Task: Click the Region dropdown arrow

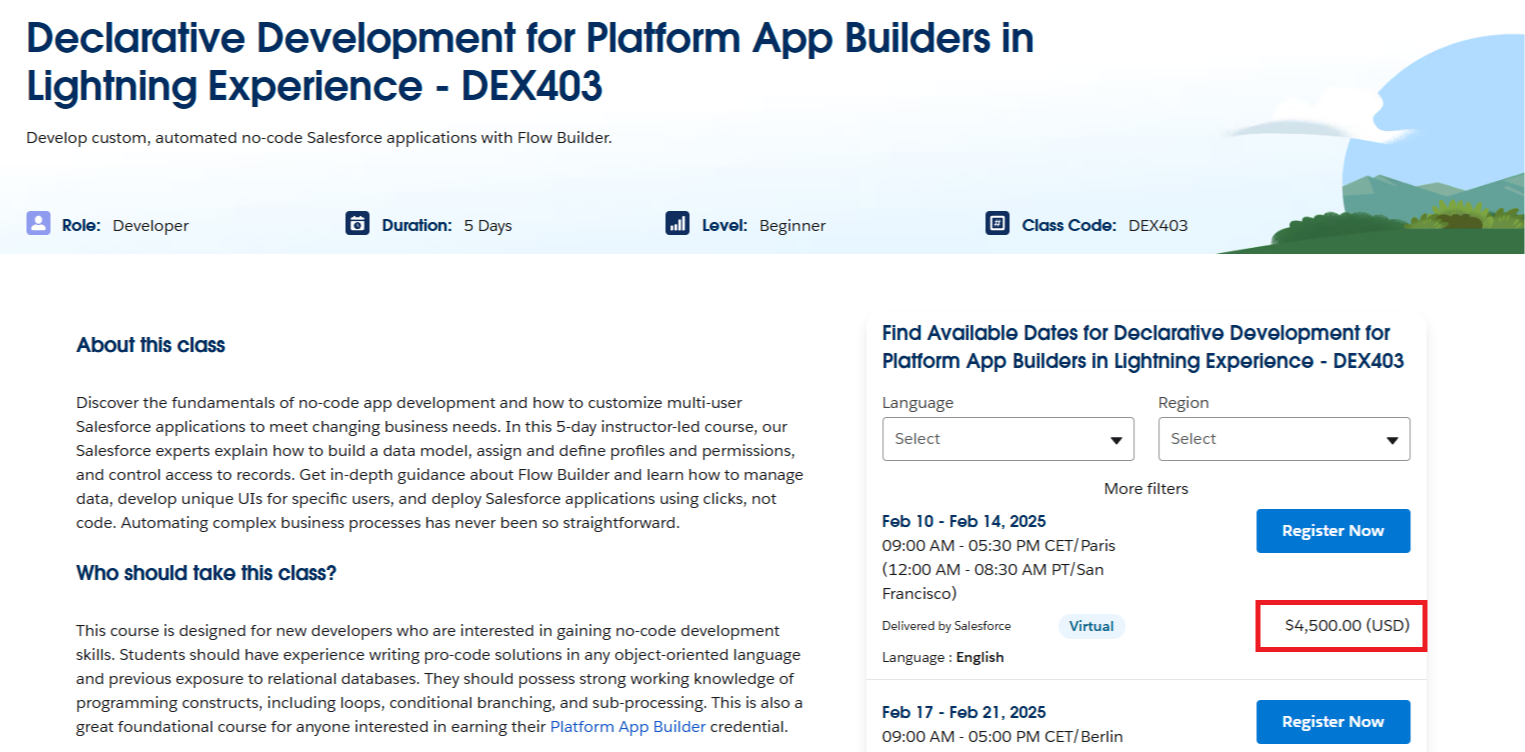Action: pyautogui.click(x=1392, y=441)
